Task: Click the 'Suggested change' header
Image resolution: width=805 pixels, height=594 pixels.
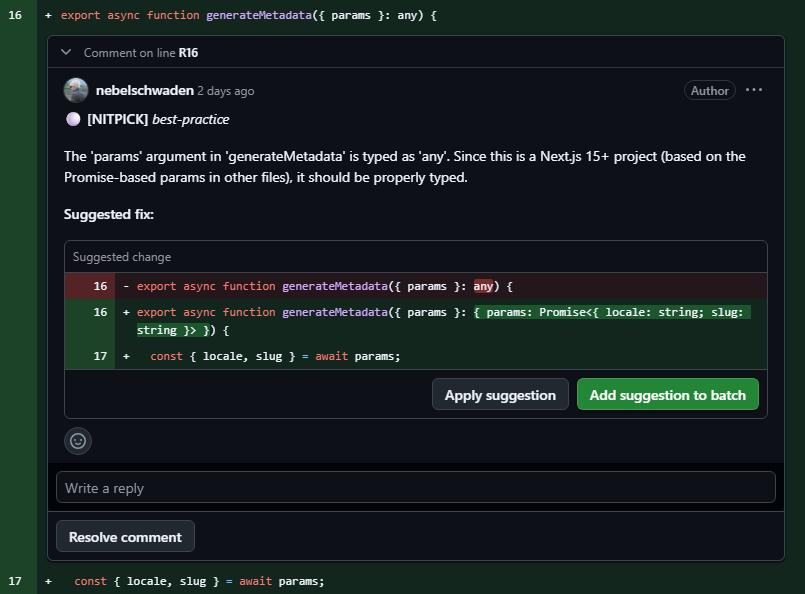Action: [122, 257]
